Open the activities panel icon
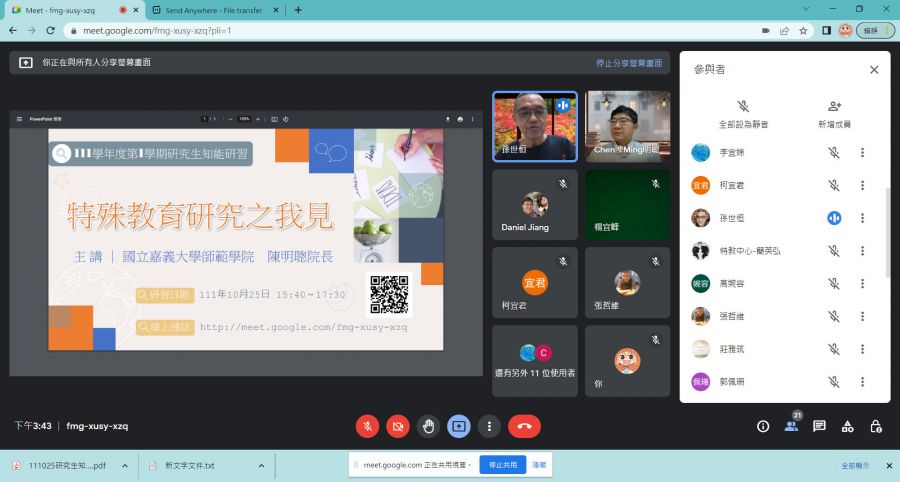This screenshot has height=482, width=900. tap(847, 426)
